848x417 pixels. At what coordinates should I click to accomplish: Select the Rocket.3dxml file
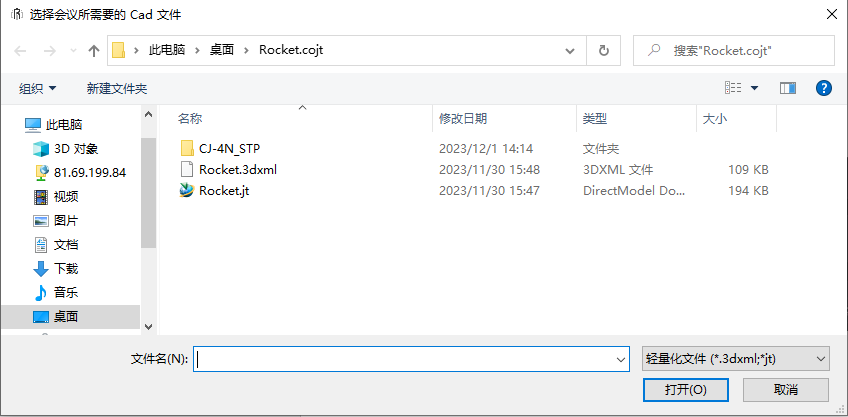[x=237, y=169]
